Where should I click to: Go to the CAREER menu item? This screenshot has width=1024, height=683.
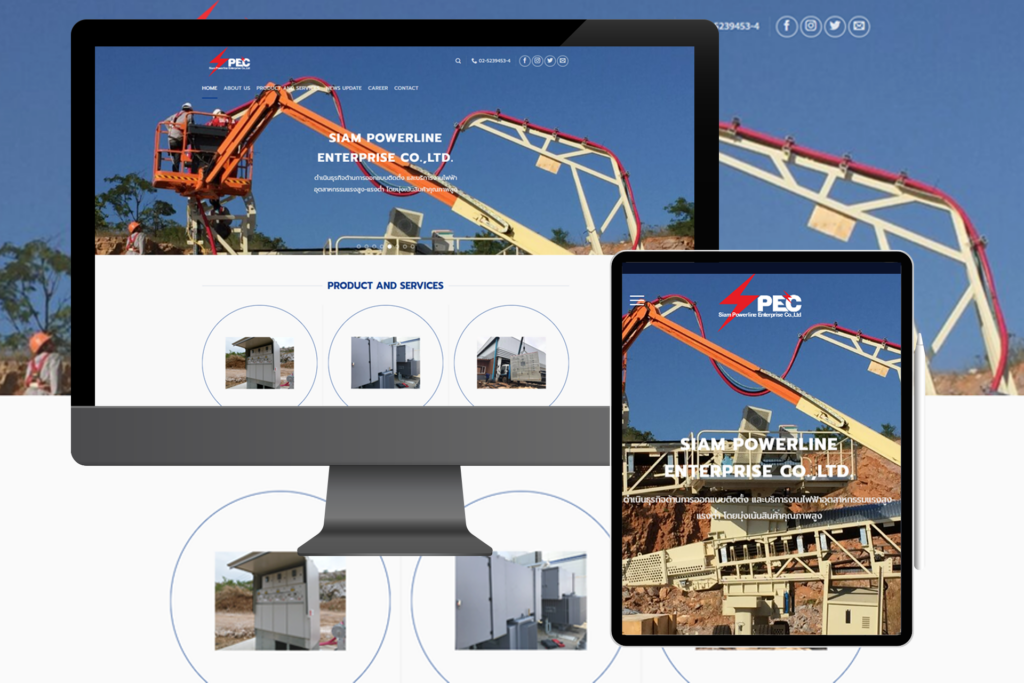point(377,88)
